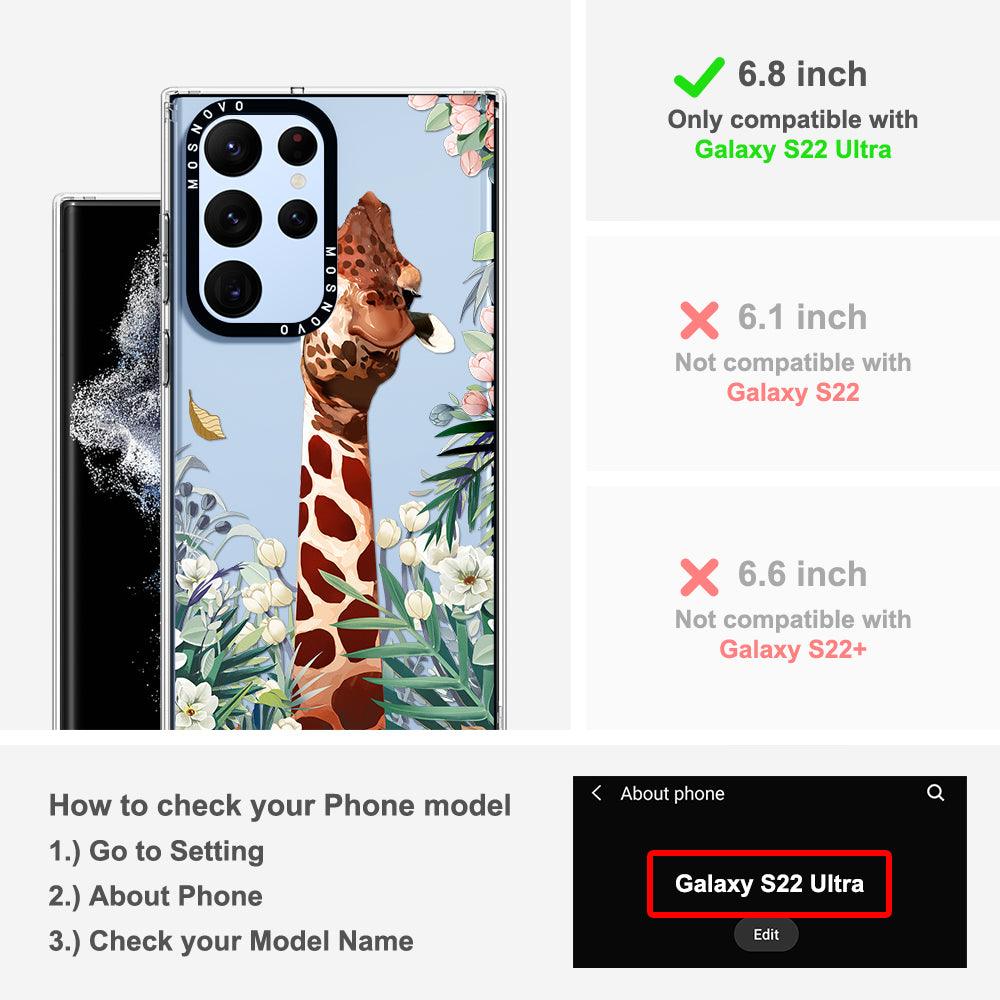The height and width of the screenshot is (1000, 1000).
Task: Click the black phone screen behind the case
Action: pyautogui.click(x=108, y=464)
